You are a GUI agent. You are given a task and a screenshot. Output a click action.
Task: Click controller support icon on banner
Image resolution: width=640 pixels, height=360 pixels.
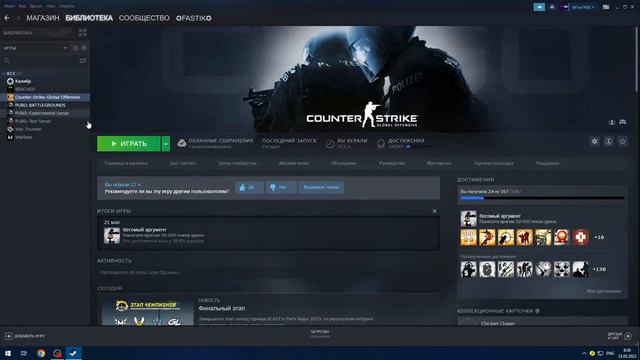(622, 122)
